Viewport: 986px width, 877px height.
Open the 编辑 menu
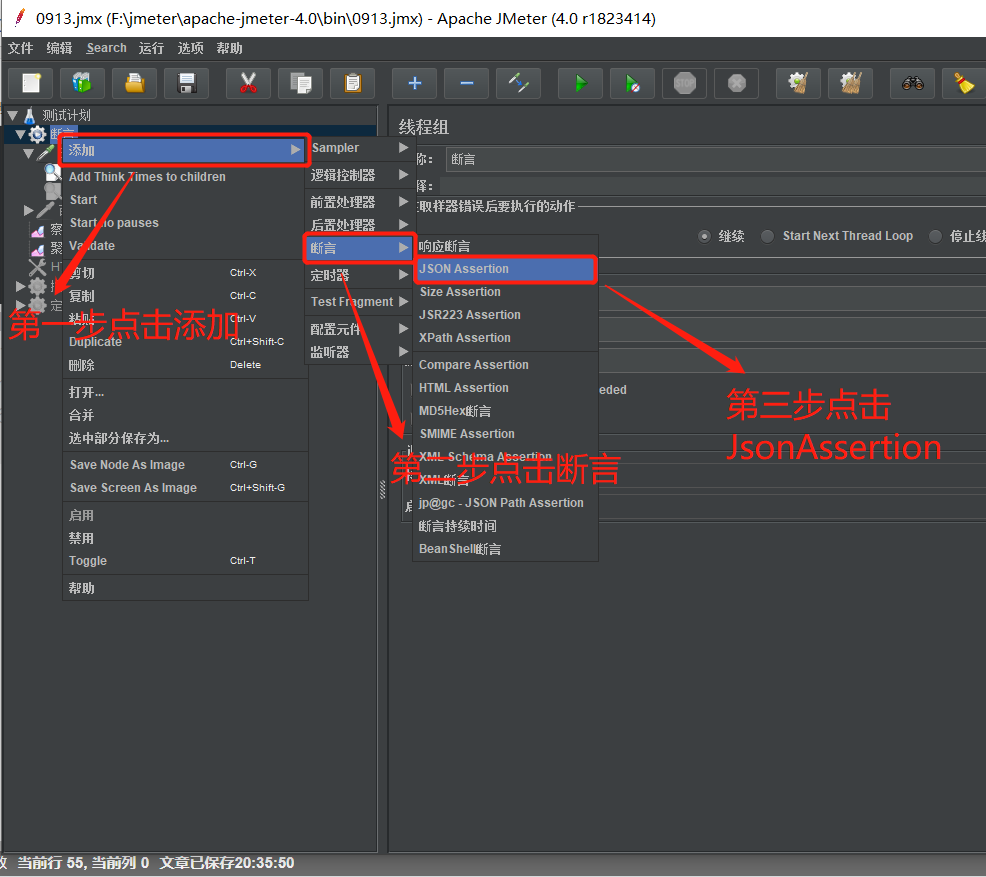[59, 48]
